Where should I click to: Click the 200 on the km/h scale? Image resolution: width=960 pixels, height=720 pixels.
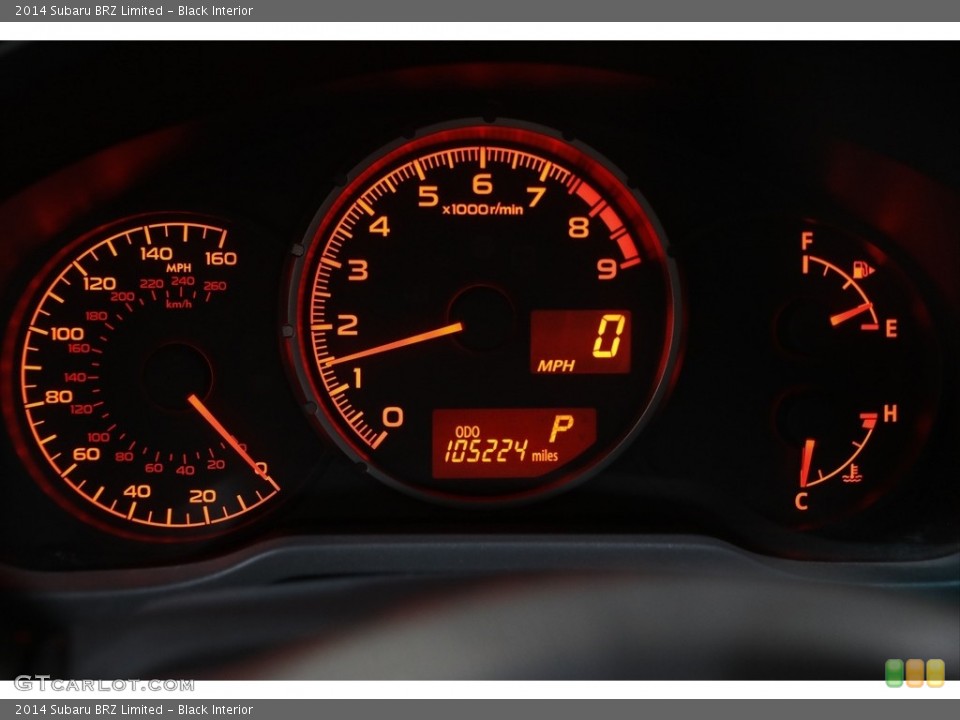122,297
